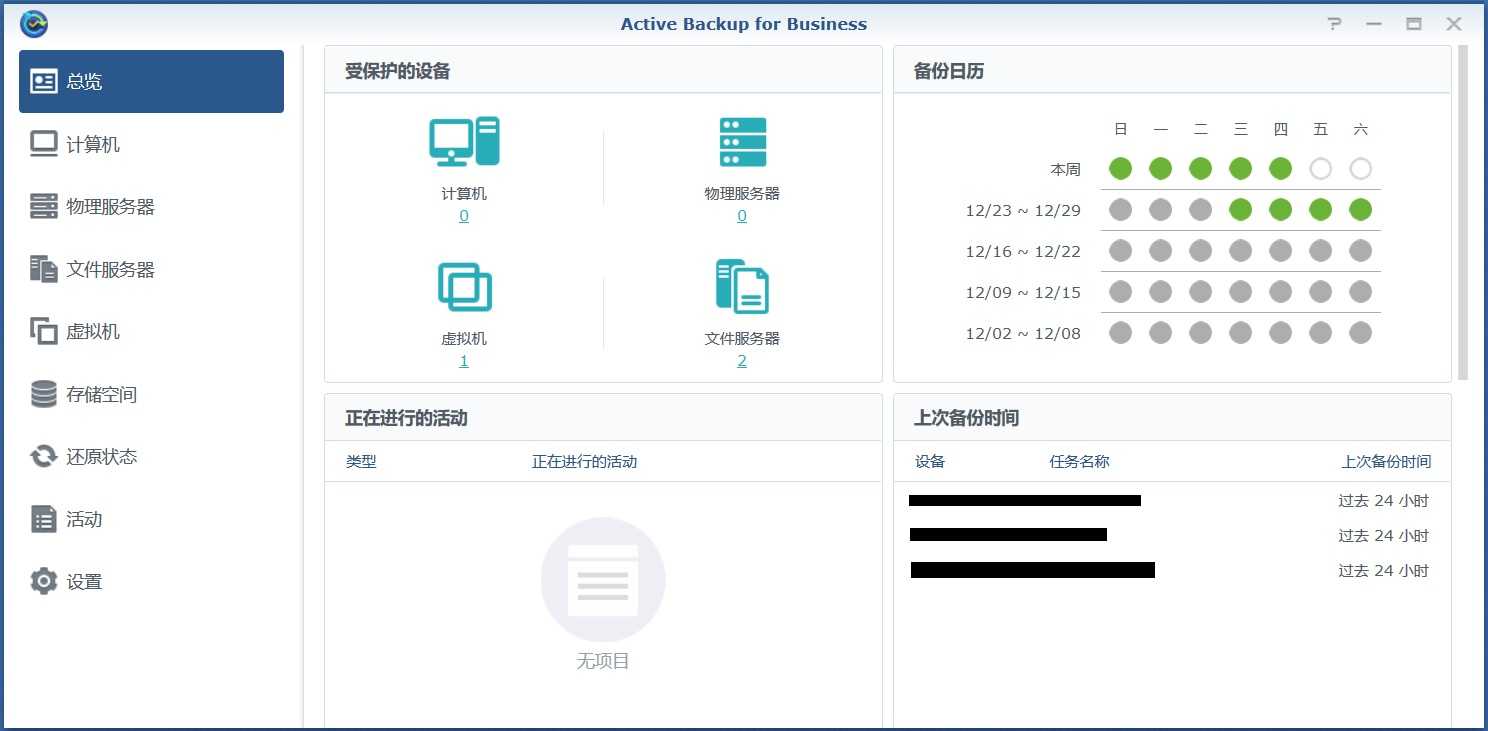Viewport: 1488px width, 731px height.
Task: Open the 还原状态 page
Action: click(151, 456)
